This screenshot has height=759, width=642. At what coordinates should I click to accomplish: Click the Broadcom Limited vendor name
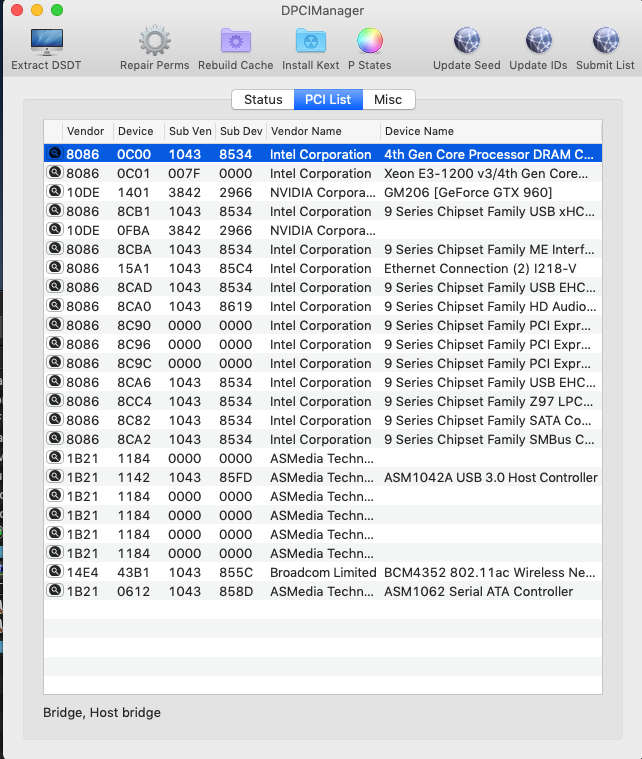323,573
